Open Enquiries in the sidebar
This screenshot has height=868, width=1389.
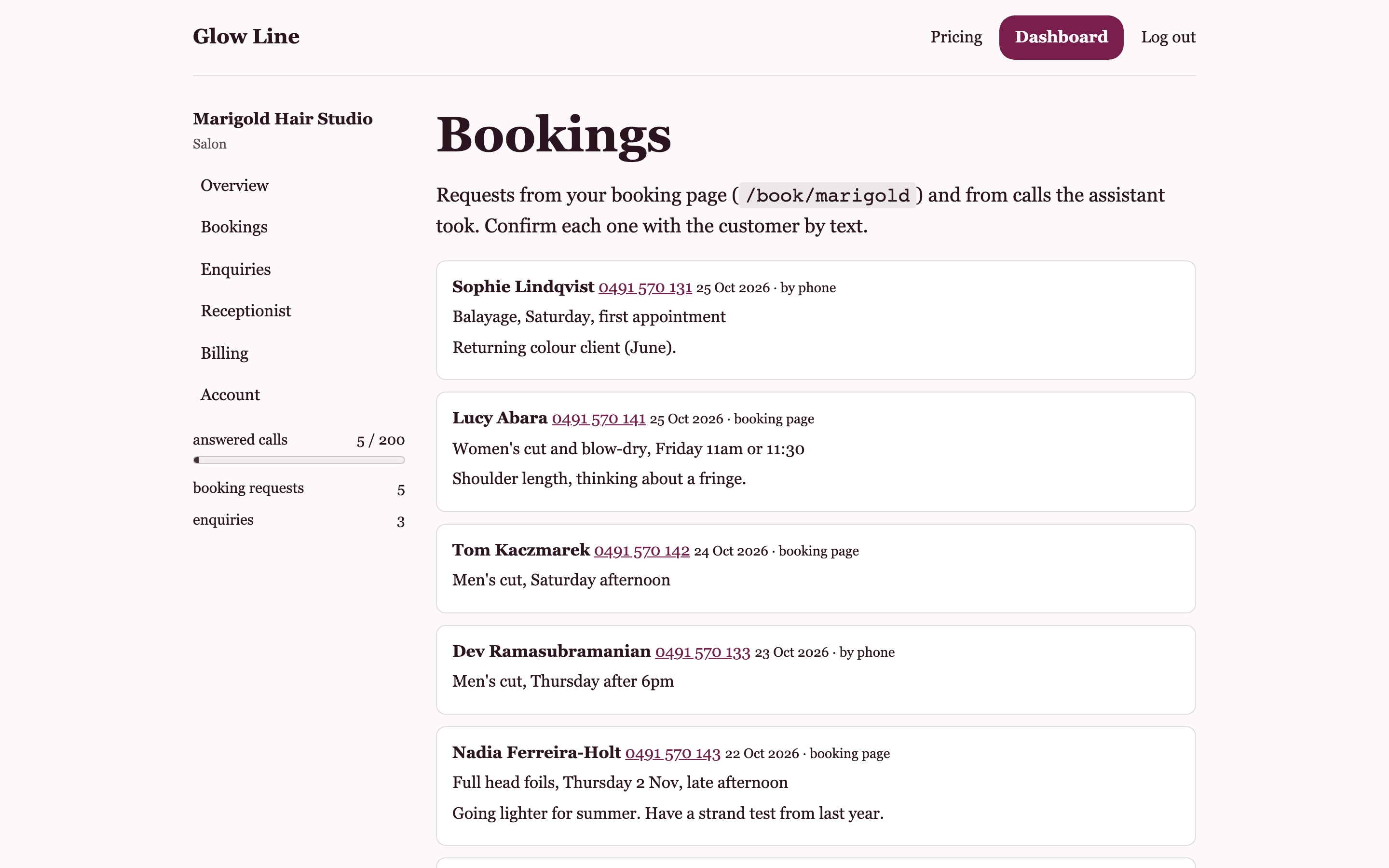pyautogui.click(x=235, y=269)
